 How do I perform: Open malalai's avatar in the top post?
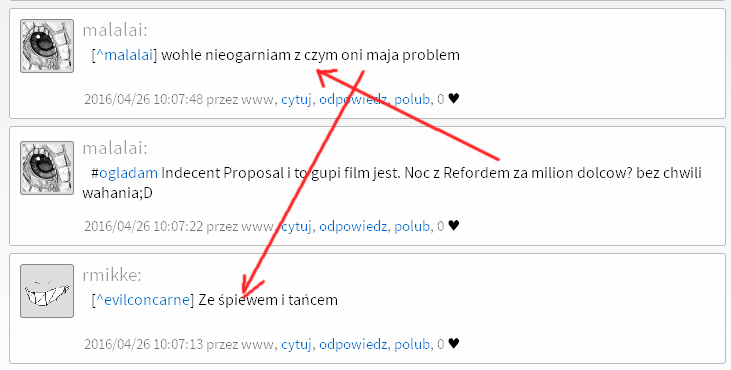[x=47, y=46]
